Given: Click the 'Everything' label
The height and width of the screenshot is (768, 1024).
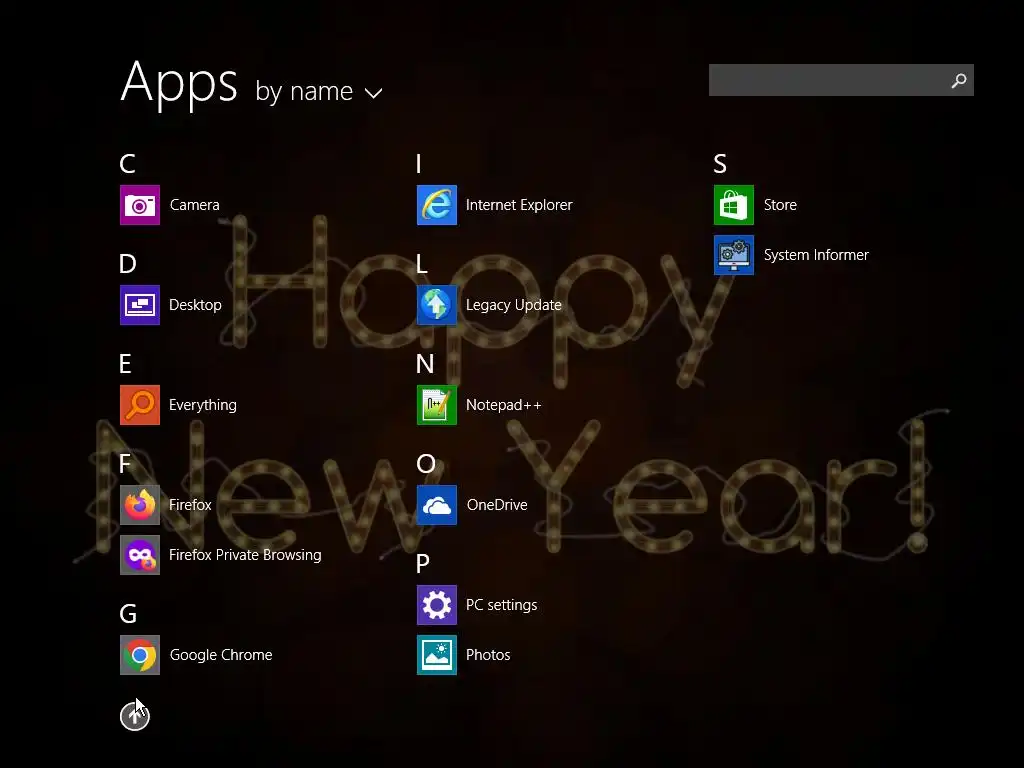Looking at the screenshot, I should (x=203, y=405).
